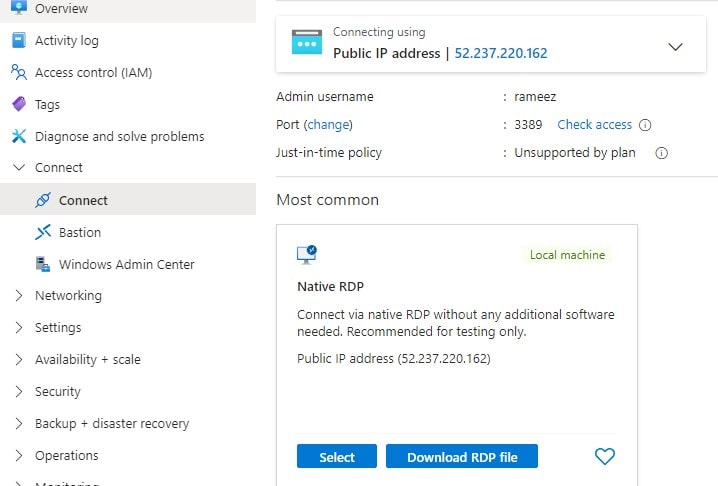Open Access control (IAM) menu item
The image size is (718, 486).
(128, 72)
